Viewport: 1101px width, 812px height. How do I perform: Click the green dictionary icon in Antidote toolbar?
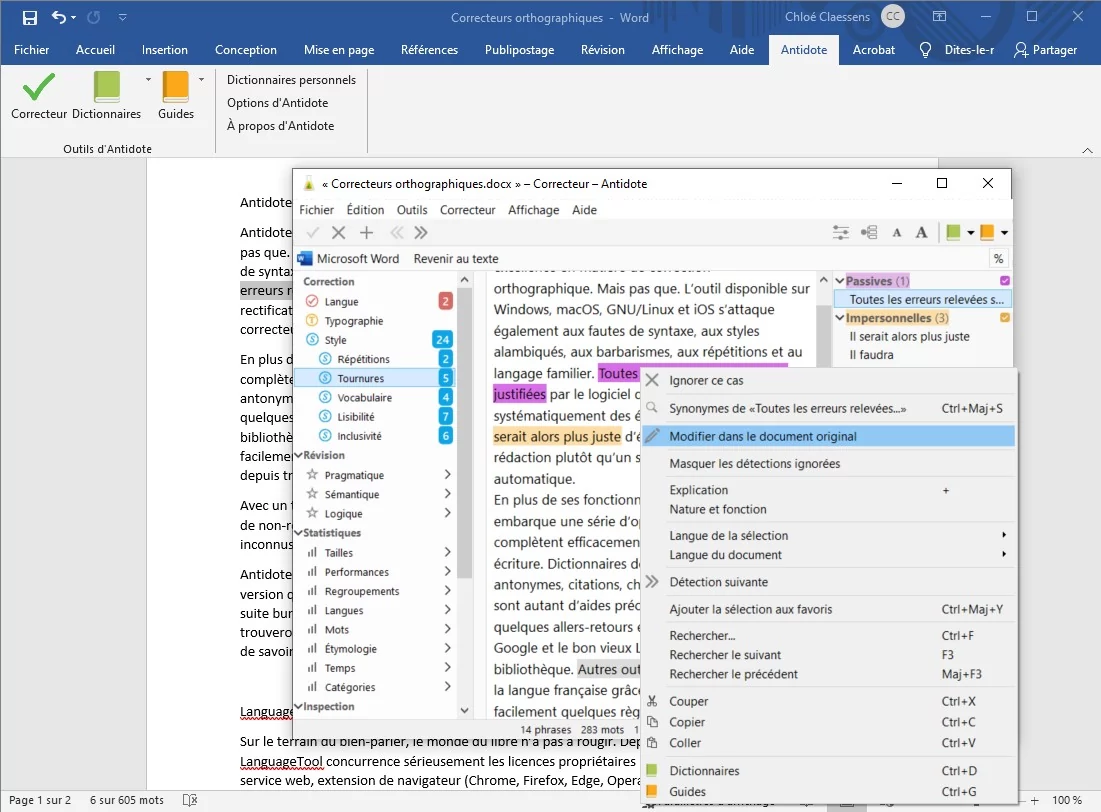tap(953, 233)
